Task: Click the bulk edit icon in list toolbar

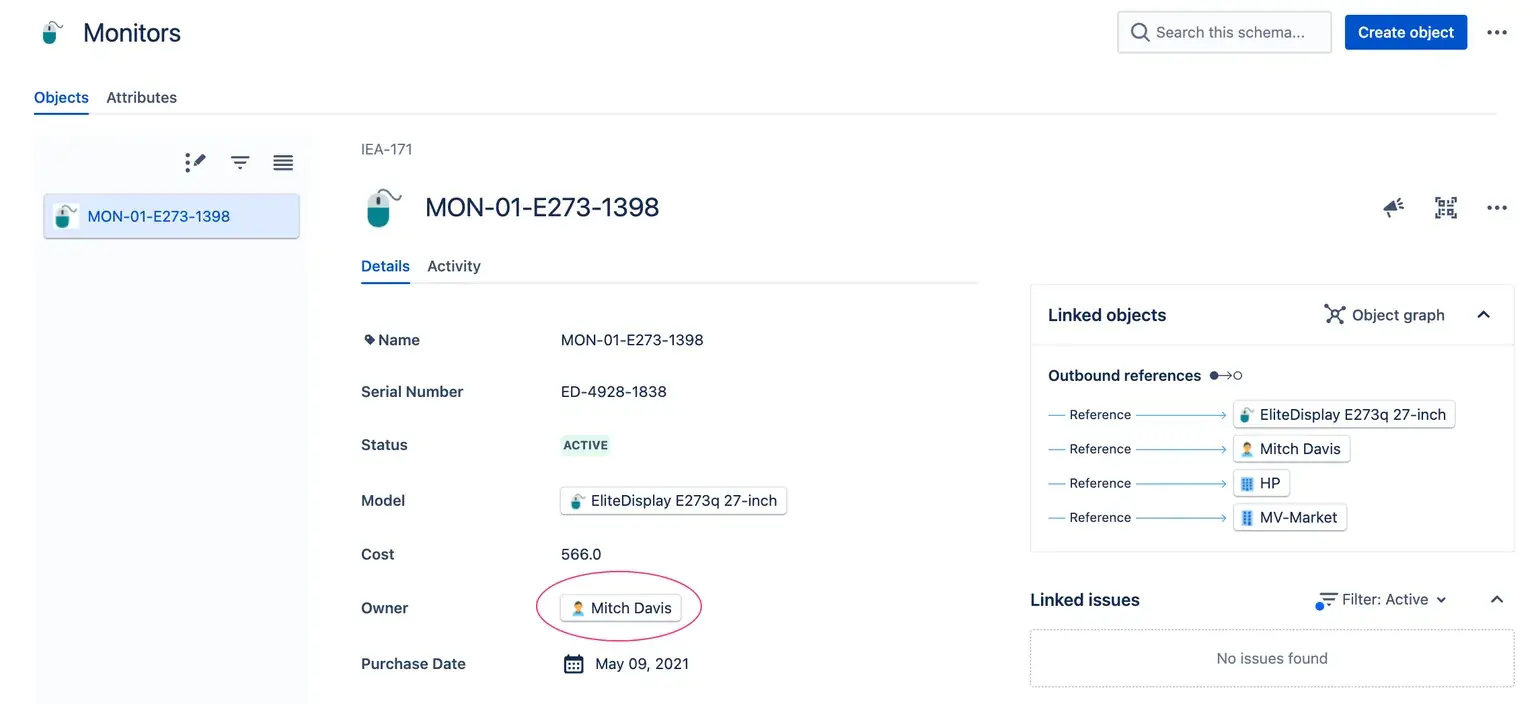Action: (x=195, y=162)
